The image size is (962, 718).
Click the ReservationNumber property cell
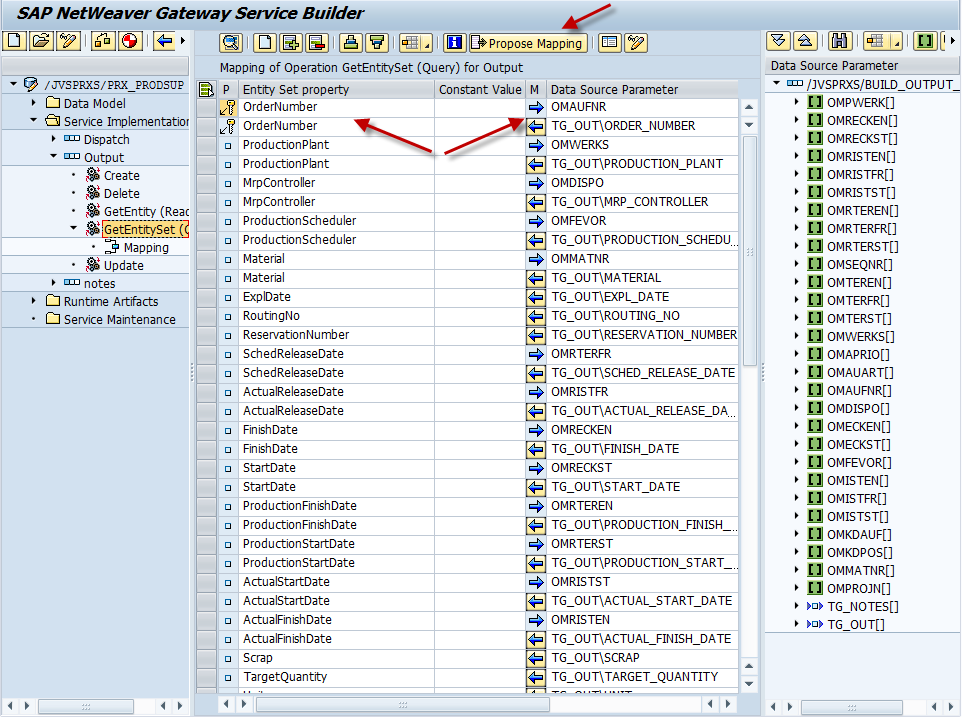click(336, 335)
